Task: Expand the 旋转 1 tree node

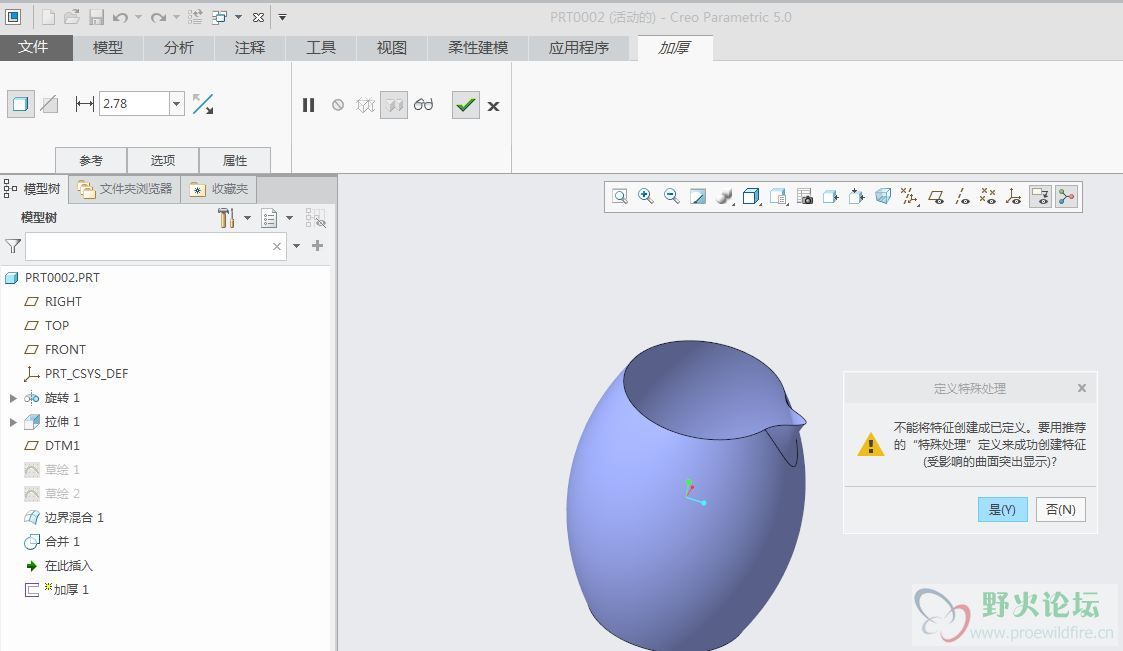Action: tap(13, 397)
